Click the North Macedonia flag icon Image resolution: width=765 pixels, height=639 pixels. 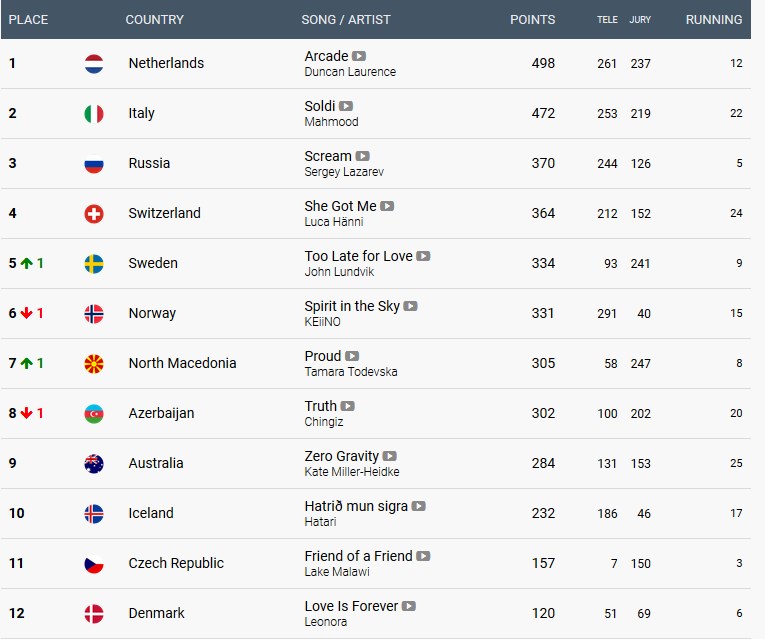coord(94,363)
